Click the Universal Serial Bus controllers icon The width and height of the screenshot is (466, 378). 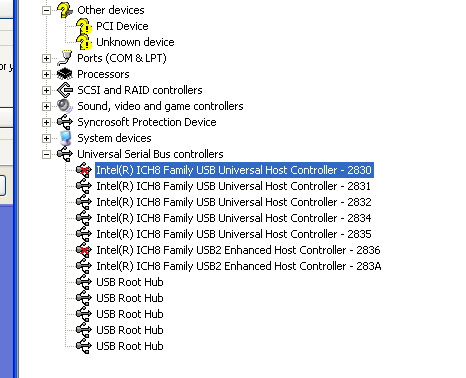pos(65,154)
